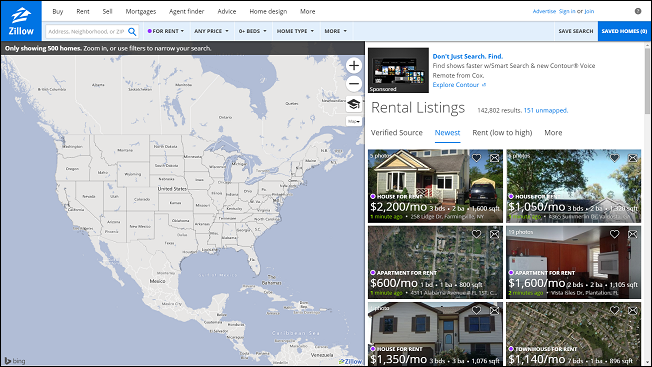Open the Mortgages menu
Viewport: 652px width, 367px height.
pos(141,12)
